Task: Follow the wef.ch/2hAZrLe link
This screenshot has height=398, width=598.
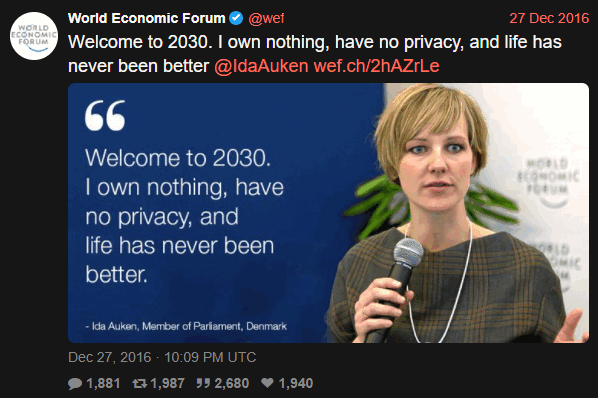Action: (376, 66)
